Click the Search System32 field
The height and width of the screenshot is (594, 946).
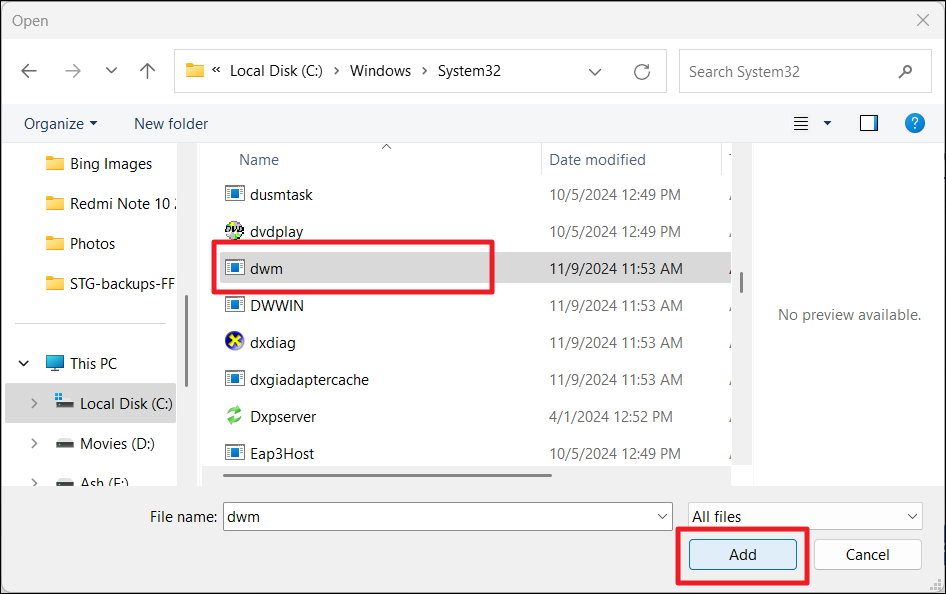point(790,72)
